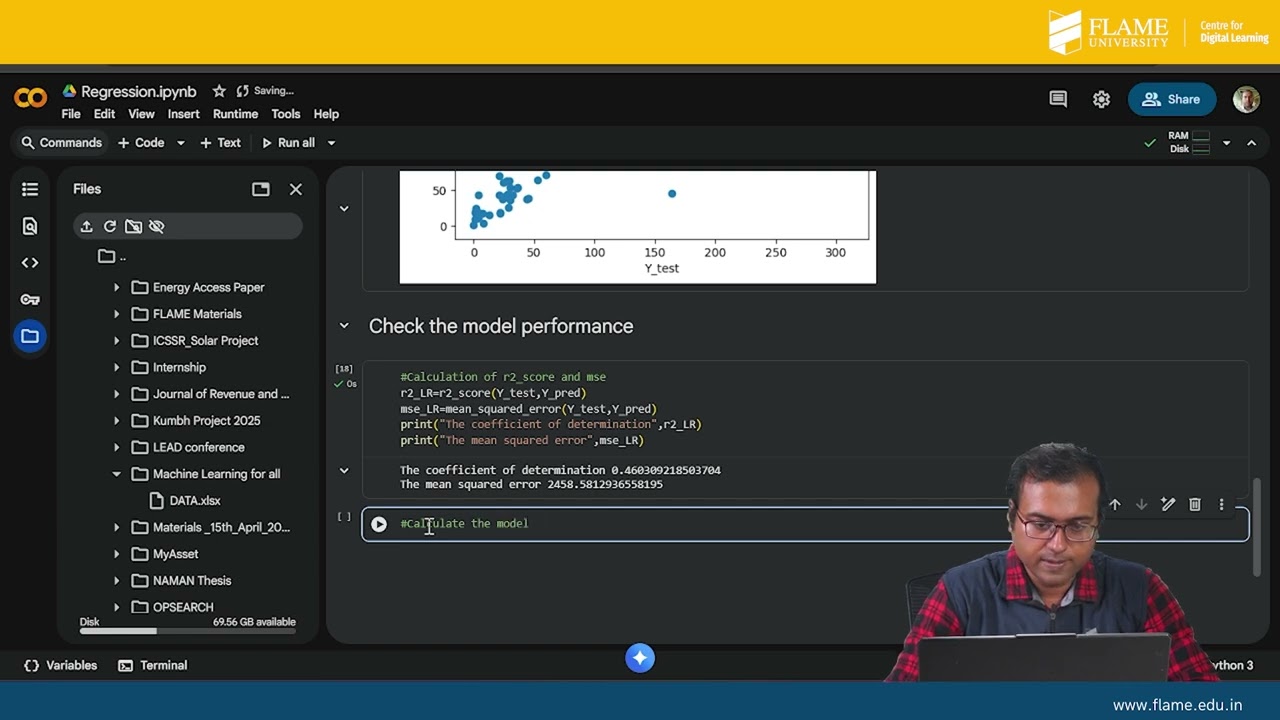Open the Runtime menu
Viewport: 1280px width, 720px height.
click(x=235, y=114)
